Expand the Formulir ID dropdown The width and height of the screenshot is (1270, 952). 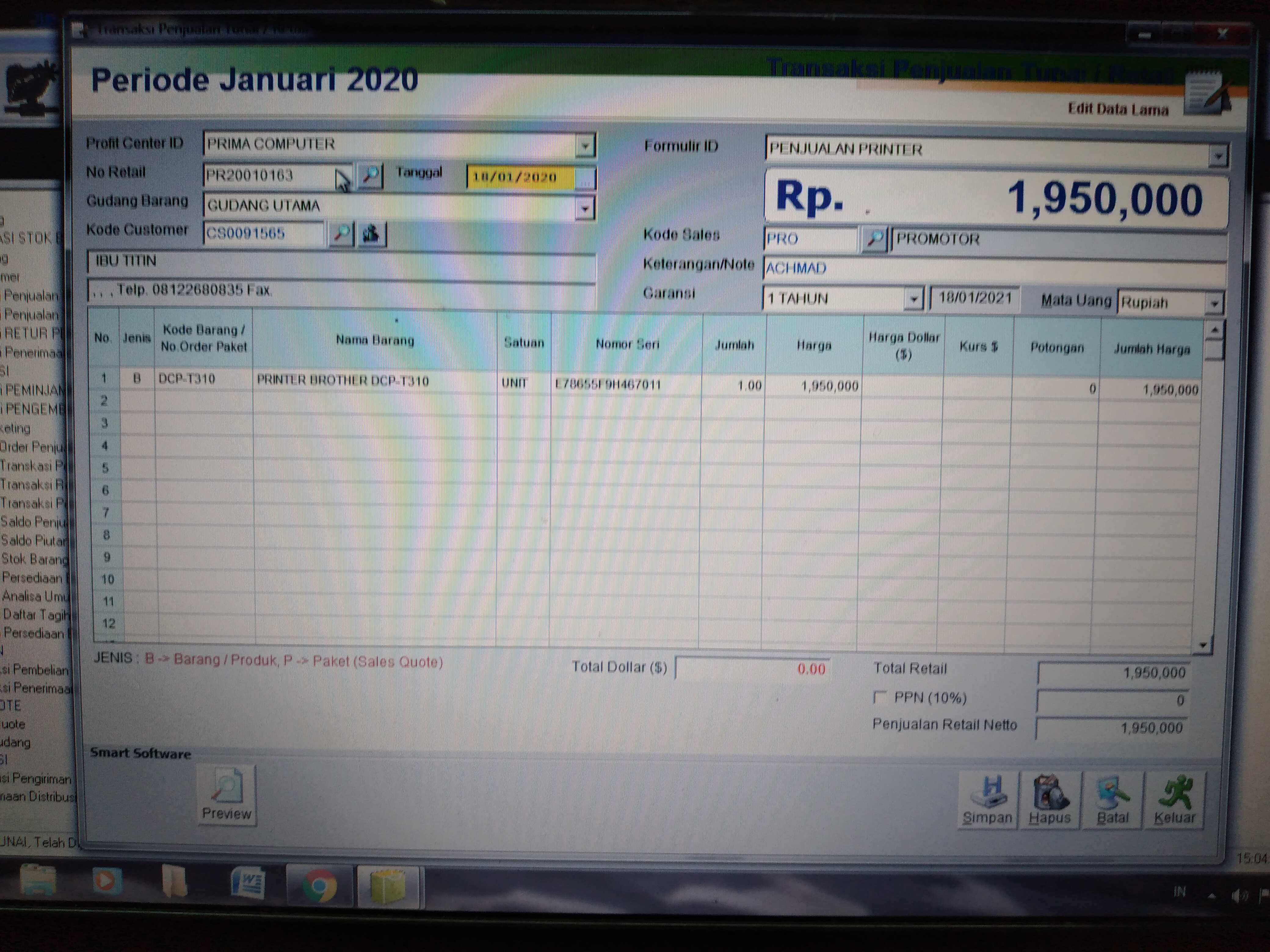(x=1217, y=156)
